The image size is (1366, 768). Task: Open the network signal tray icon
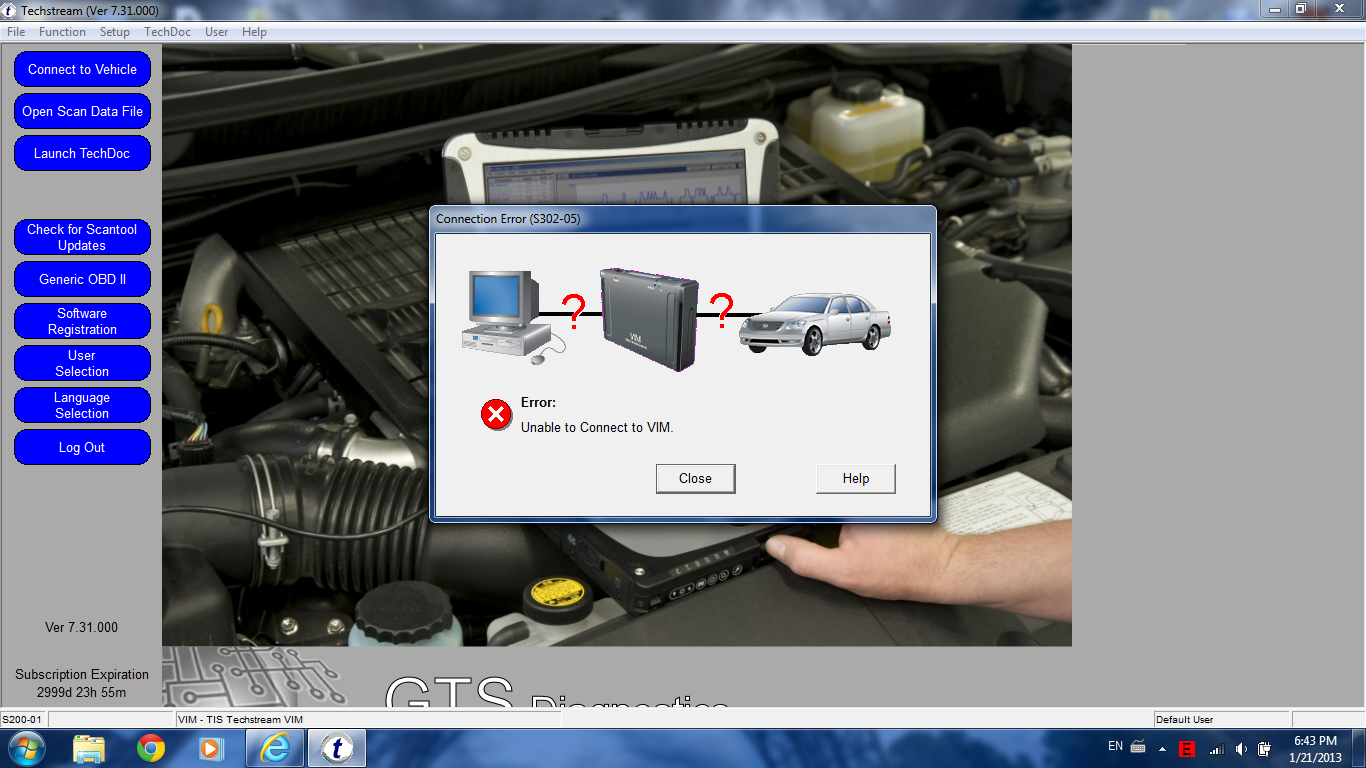pos(1216,749)
